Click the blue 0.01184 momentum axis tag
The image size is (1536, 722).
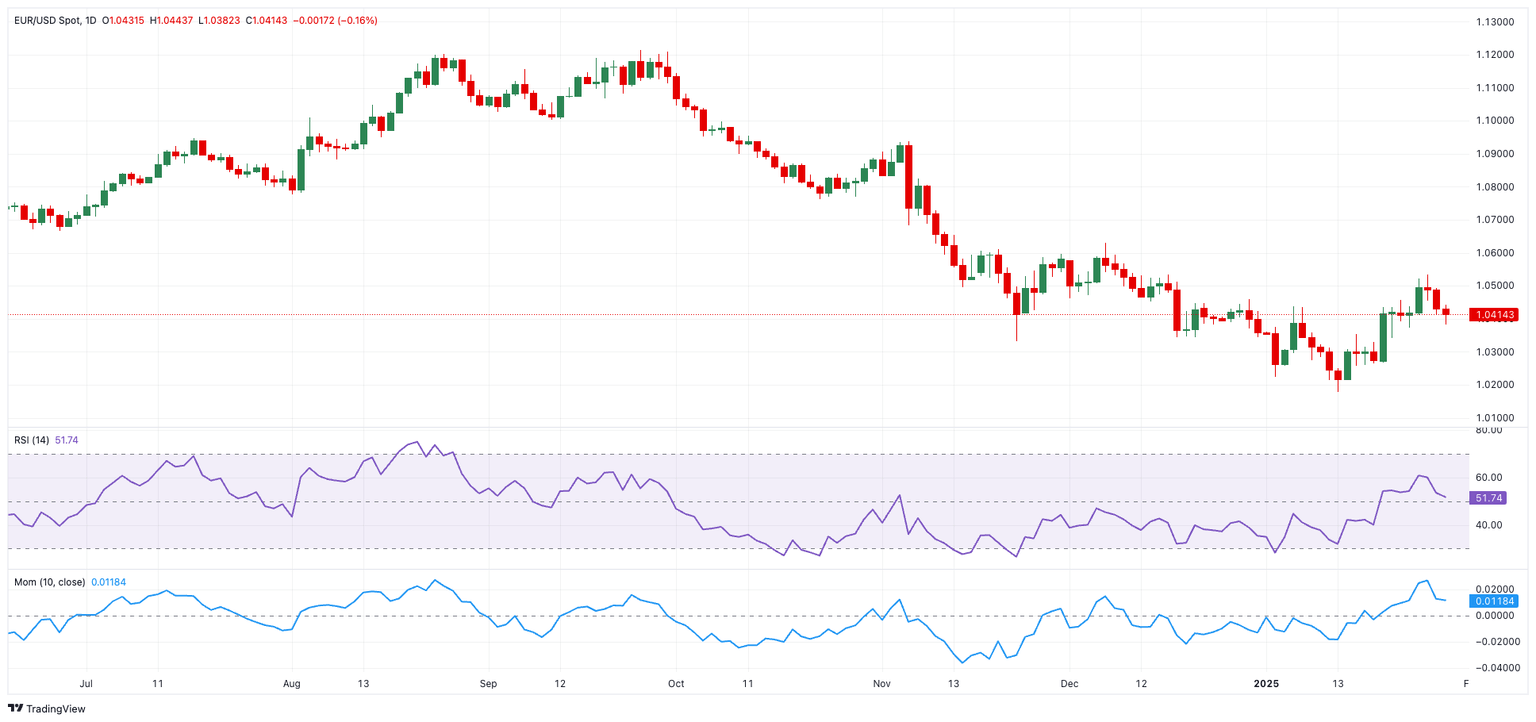coord(1494,601)
